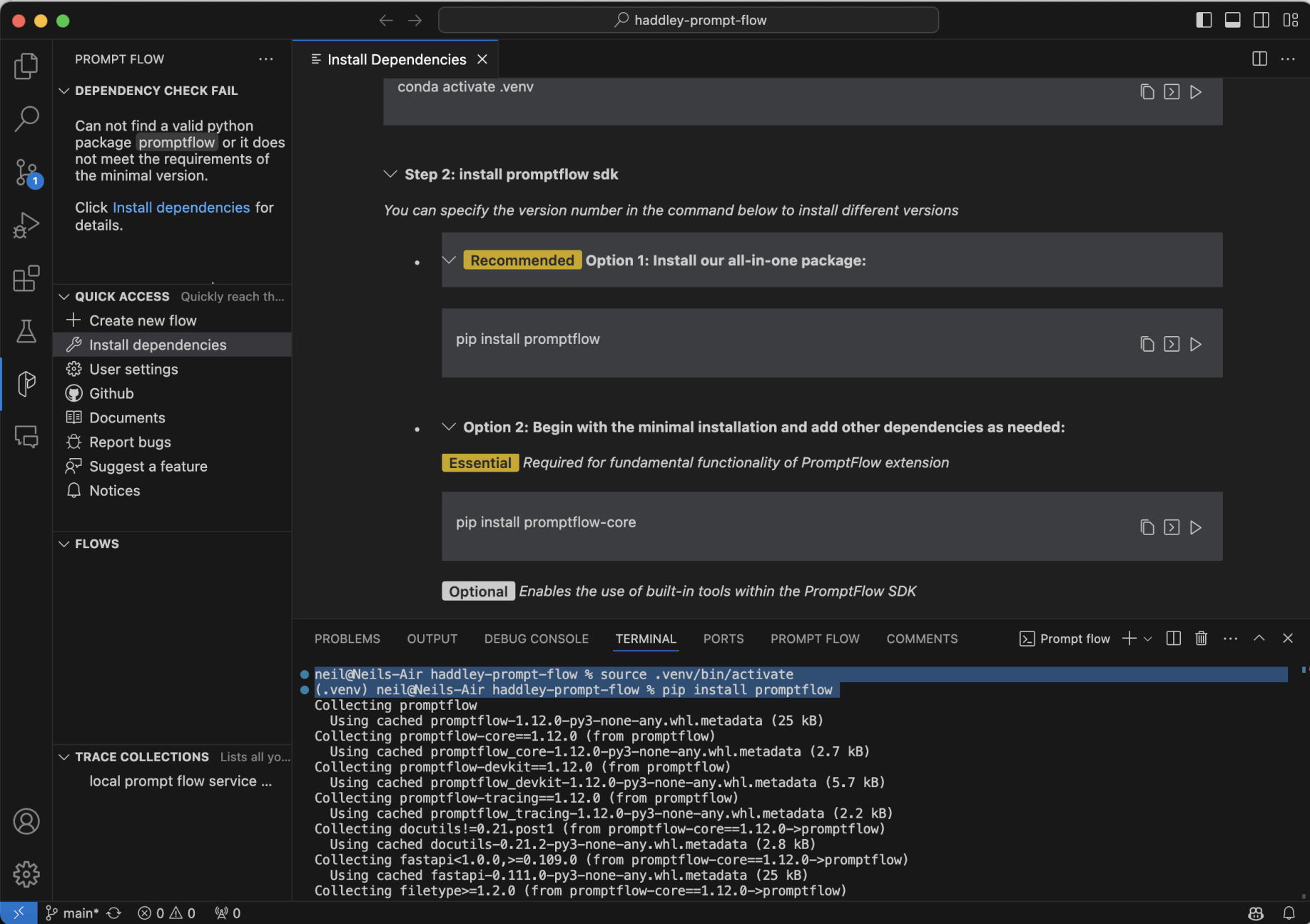Open the new terminal launch profile dropdown
The width and height of the screenshot is (1310, 924).
[1148, 639]
